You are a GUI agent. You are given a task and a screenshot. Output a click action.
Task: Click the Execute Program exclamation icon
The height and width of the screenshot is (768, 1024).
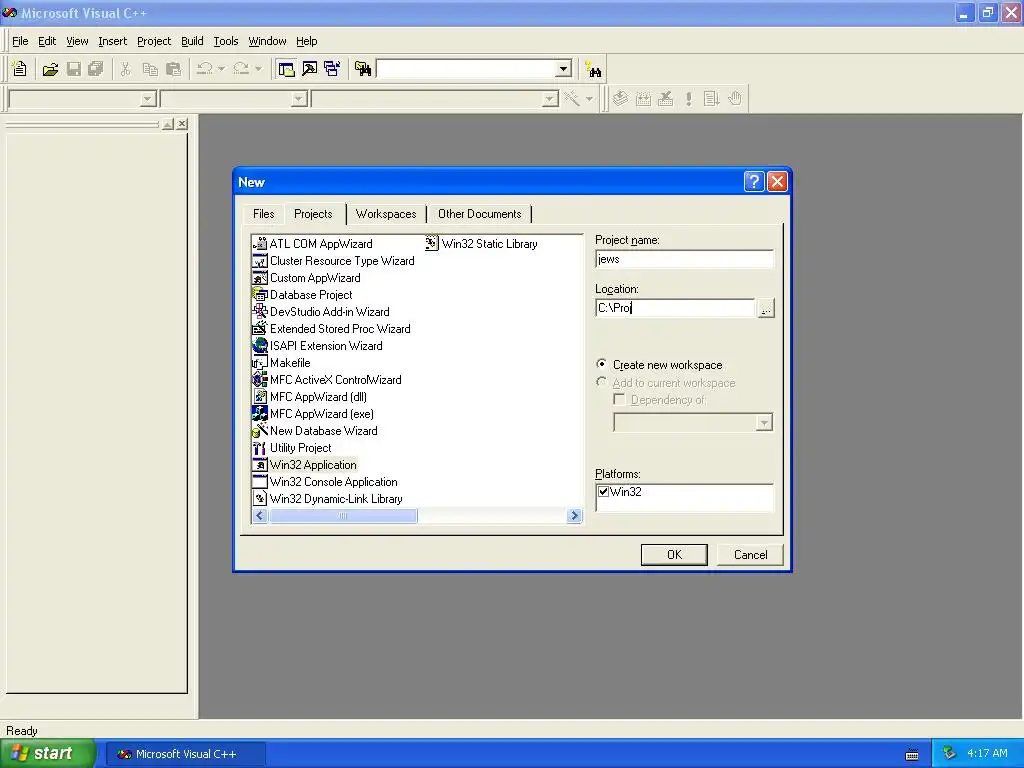tap(688, 99)
